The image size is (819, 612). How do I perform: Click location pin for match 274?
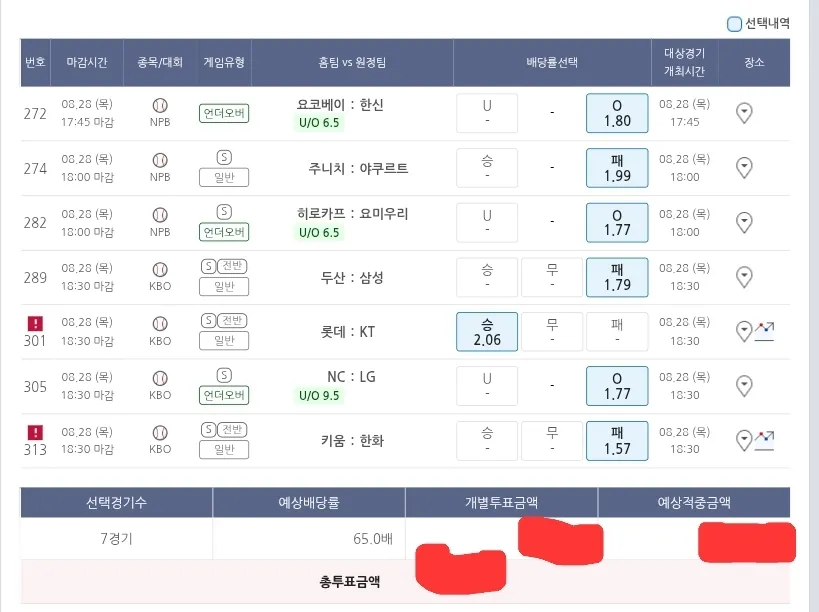pyautogui.click(x=744, y=168)
